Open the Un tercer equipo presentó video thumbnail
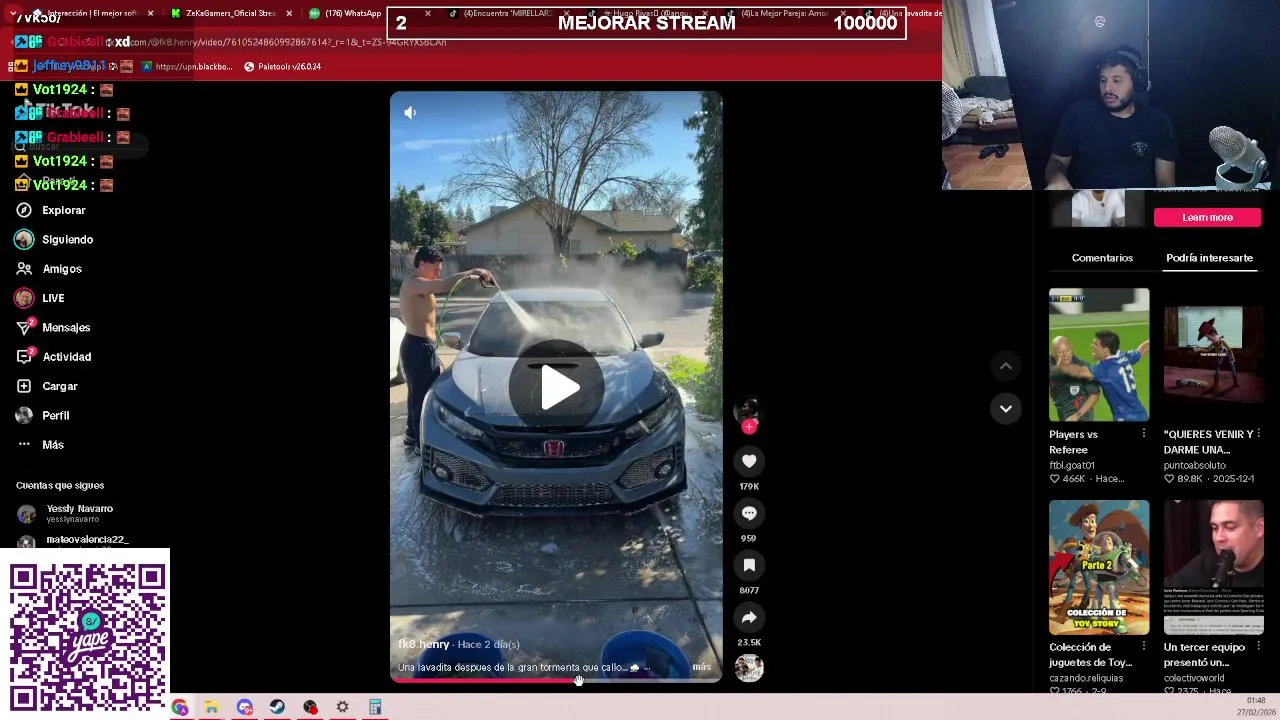The image size is (1280, 720). pos(1213,567)
